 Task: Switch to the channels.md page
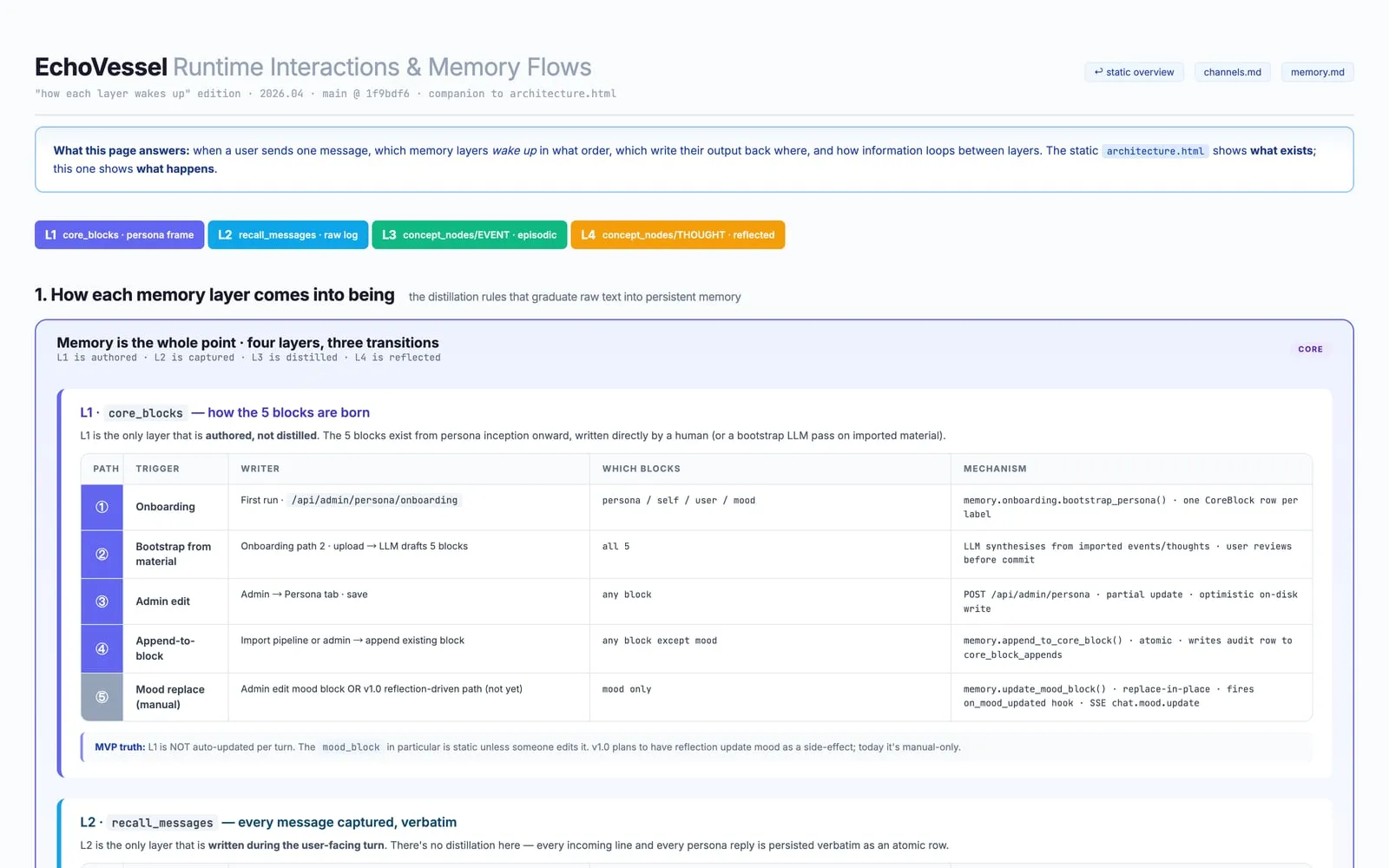(x=1232, y=72)
